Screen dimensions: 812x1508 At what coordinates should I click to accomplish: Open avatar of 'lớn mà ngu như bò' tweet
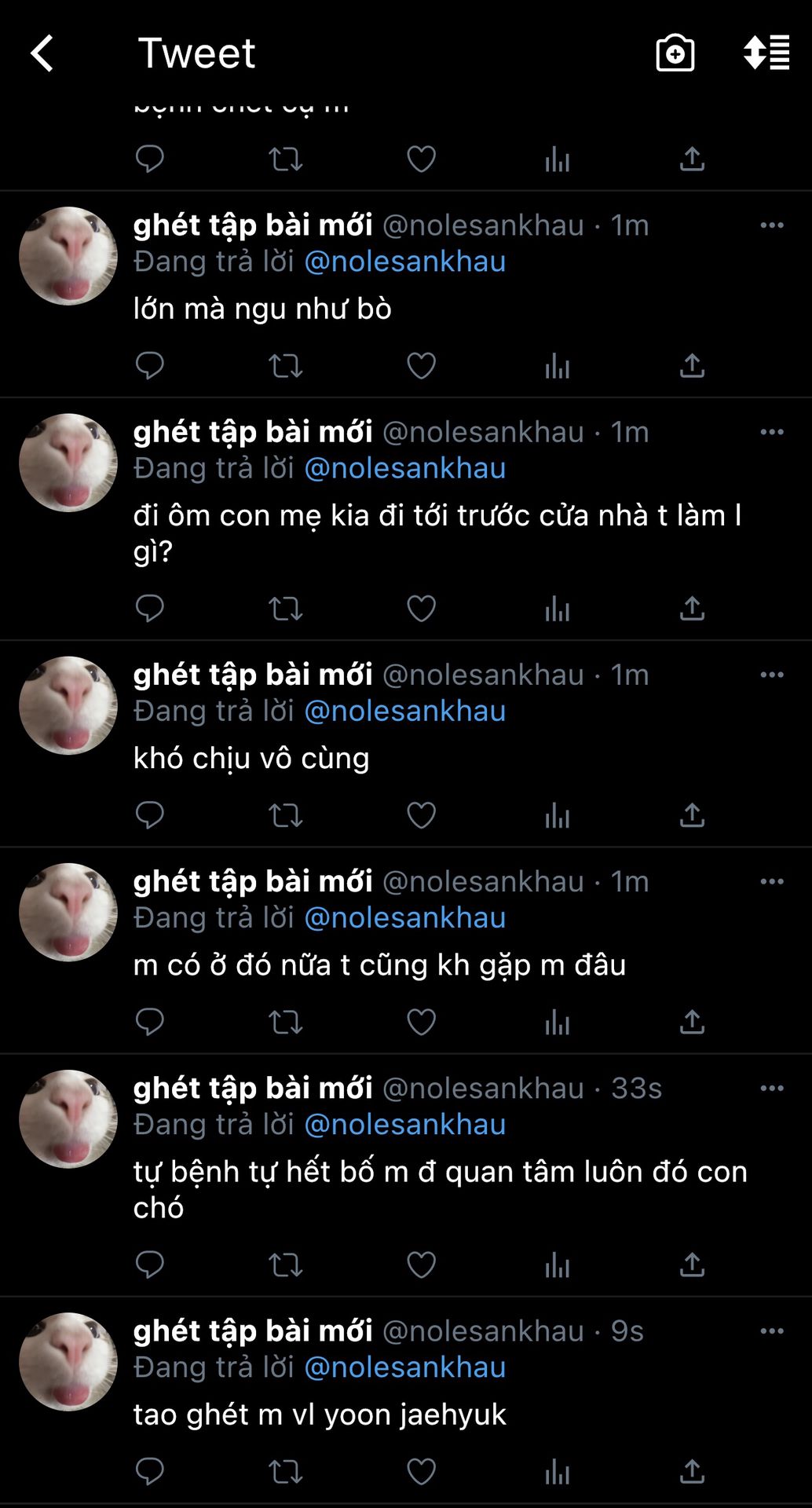(68, 256)
